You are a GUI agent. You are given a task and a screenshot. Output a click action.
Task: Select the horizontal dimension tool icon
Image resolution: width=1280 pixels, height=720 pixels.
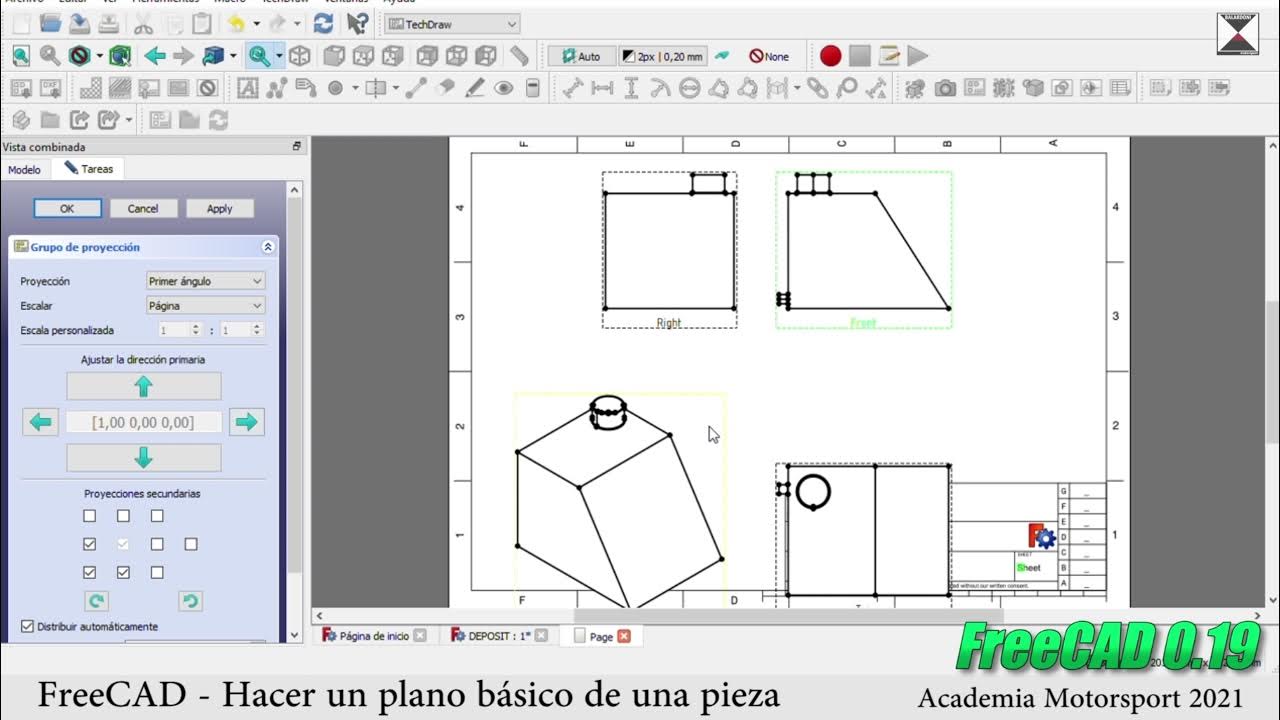click(602, 88)
